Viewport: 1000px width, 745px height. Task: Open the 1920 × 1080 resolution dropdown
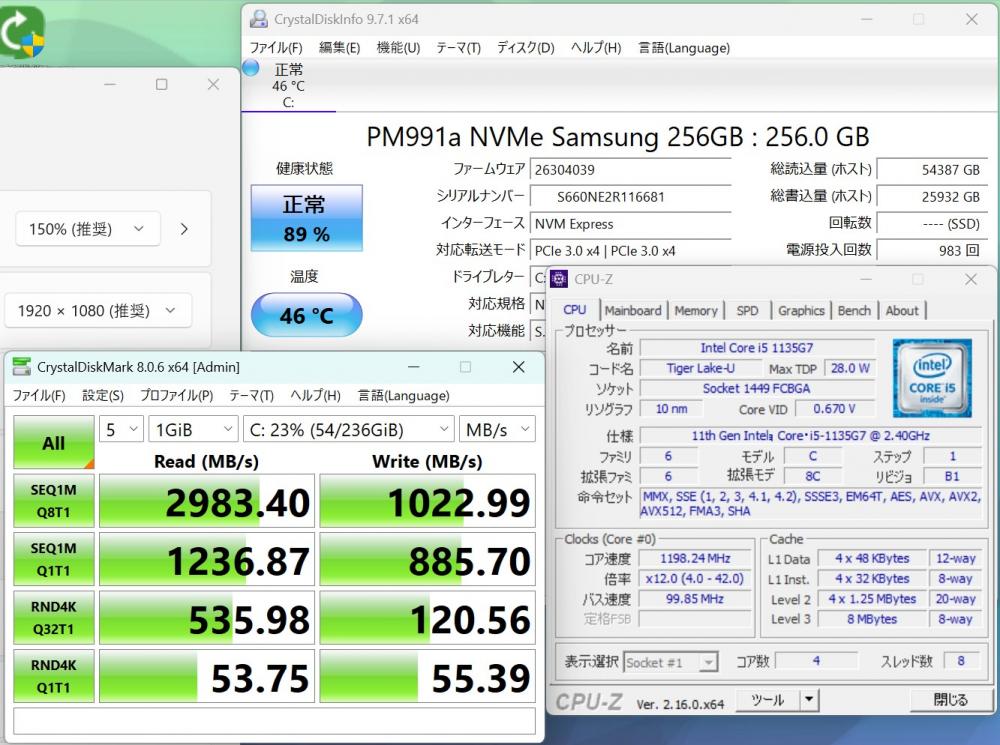[97, 311]
